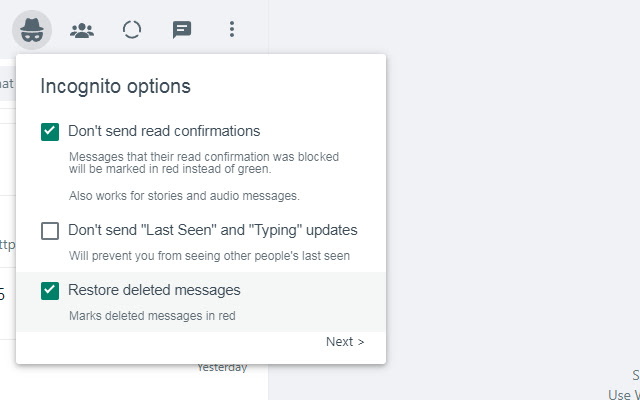The image size is (640, 400).
Task: Open the Status ring icon
Action: coord(132,29)
